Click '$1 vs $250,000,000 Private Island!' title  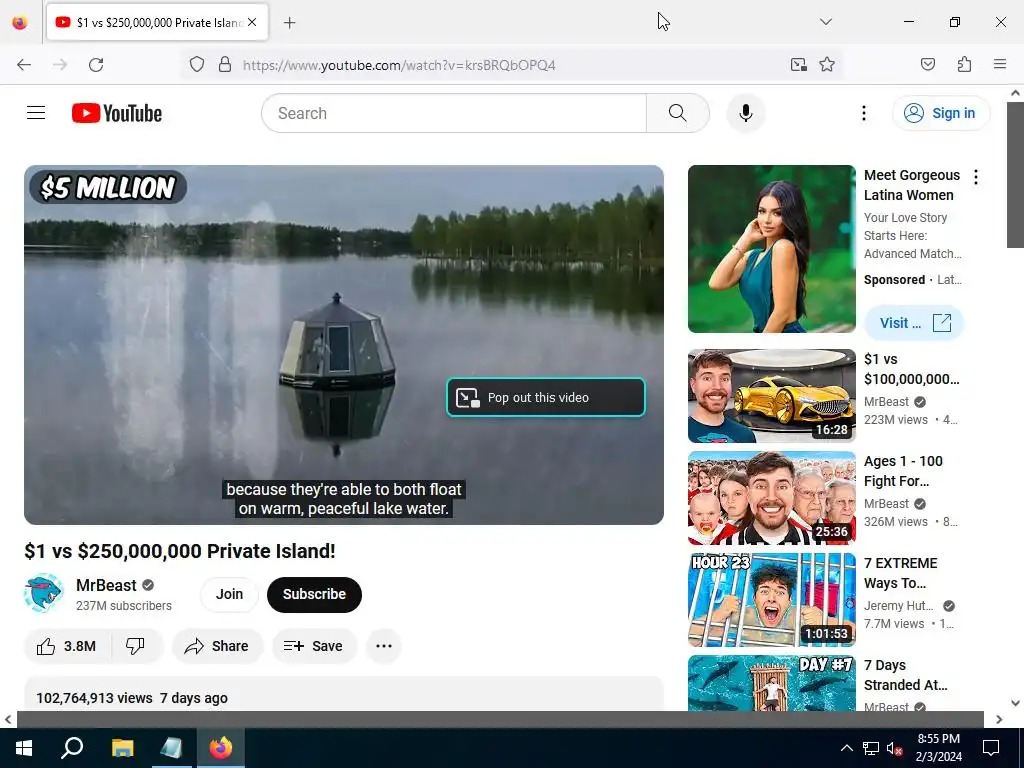(x=180, y=551)
